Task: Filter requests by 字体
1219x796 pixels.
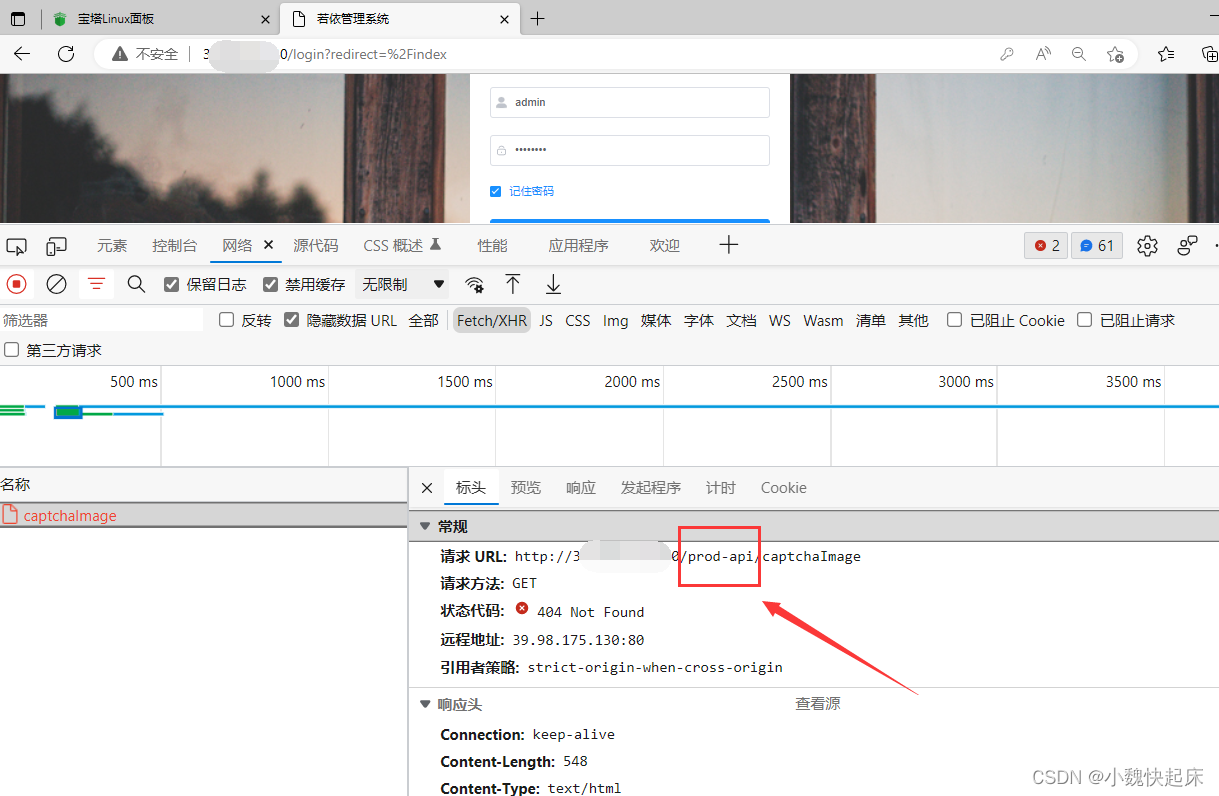Action: [x=699, y=321]
